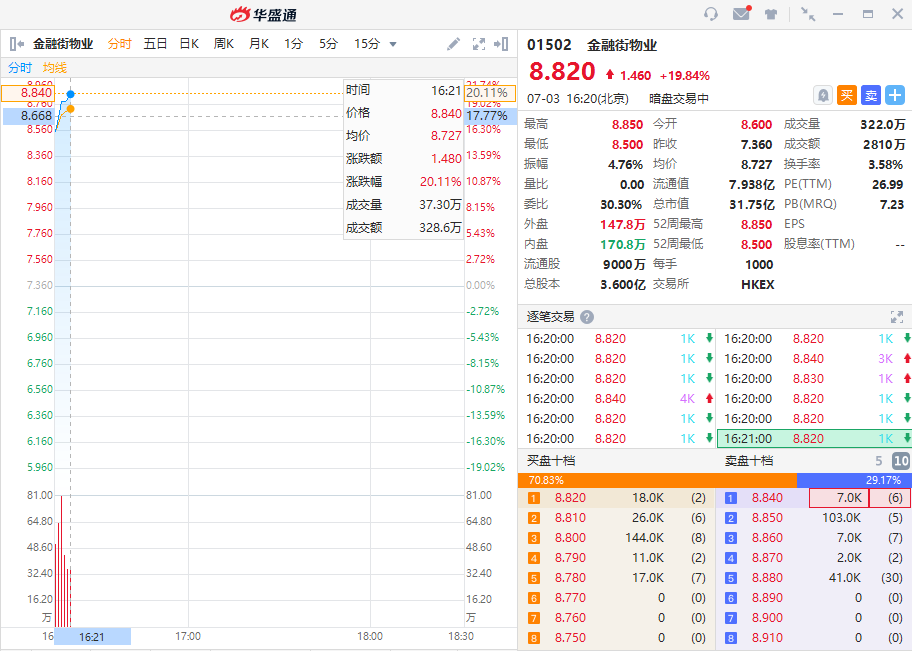Open the messages envelope icon

click(741, 14)
